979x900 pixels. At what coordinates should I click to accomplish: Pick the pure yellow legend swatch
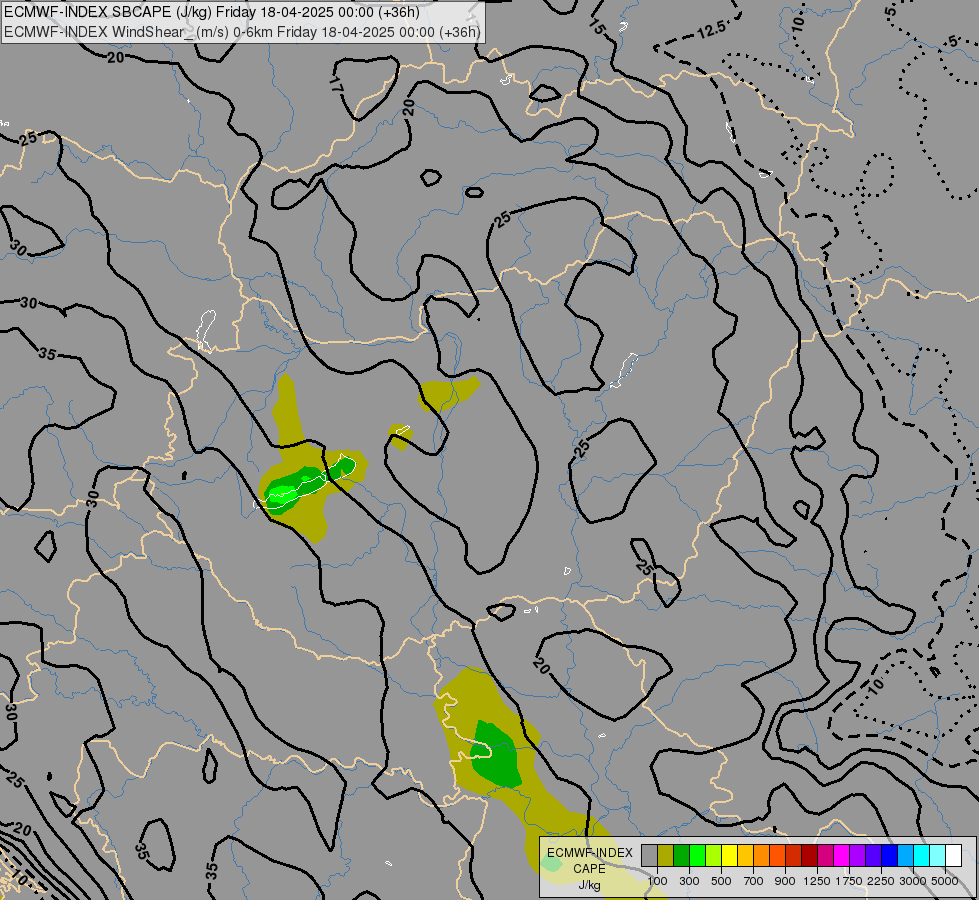point(729,856)
